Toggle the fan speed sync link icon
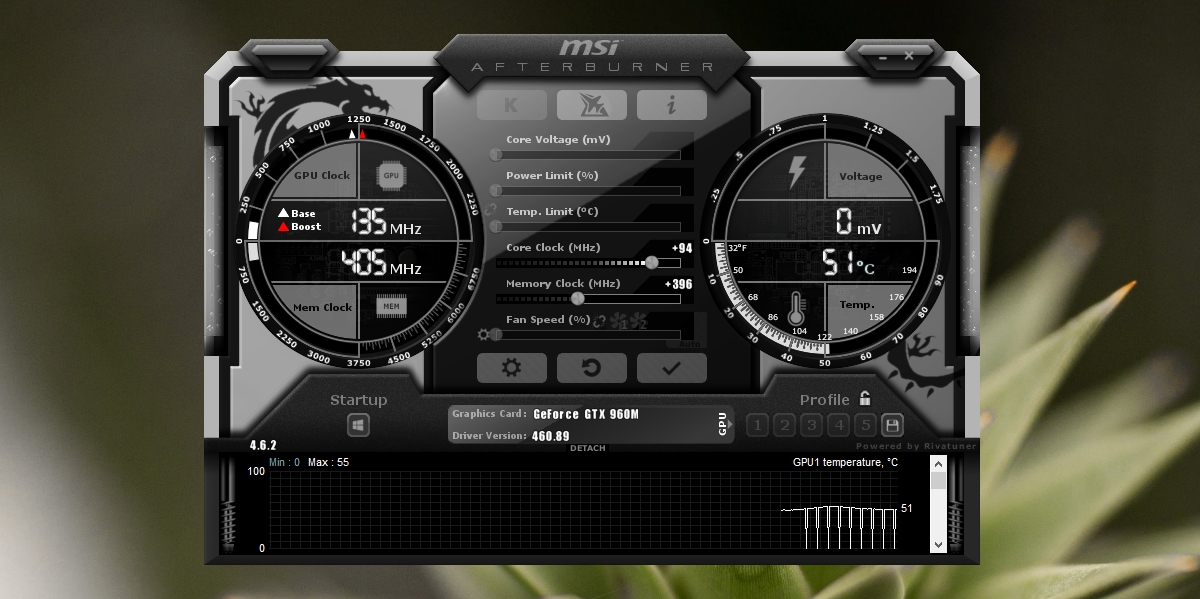 tap(601, 321)
